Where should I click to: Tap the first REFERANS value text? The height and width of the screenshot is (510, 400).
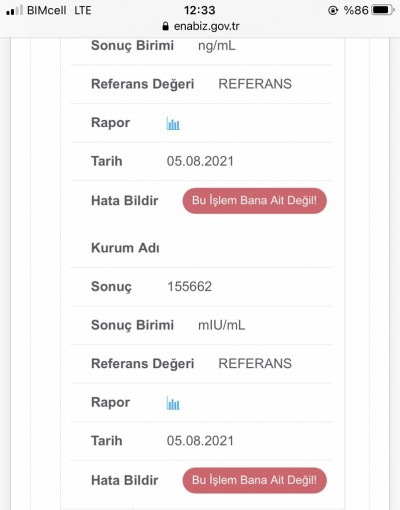coord(255,84)
